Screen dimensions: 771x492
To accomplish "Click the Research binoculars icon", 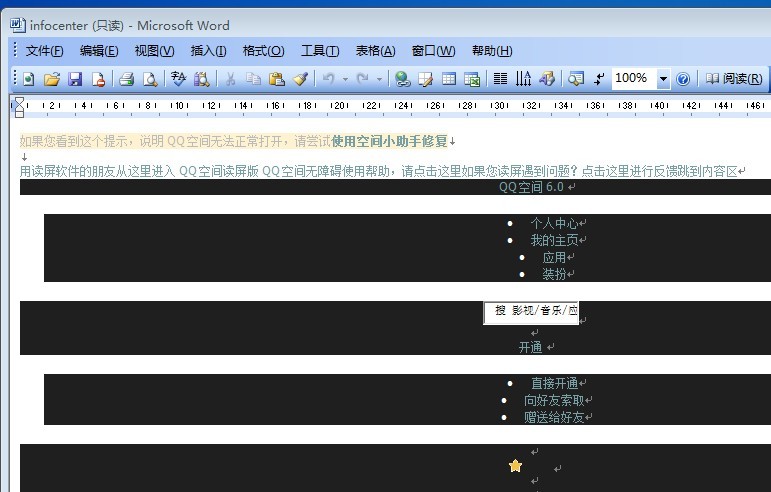I will click(x=202, y=79).
